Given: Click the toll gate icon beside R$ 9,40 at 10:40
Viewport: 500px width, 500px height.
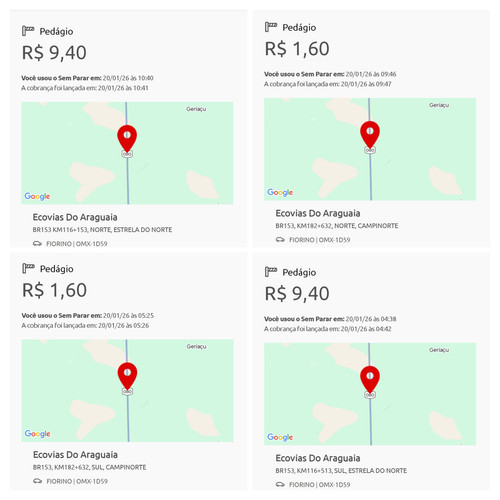Looking at the screenshot, I should click(28, 31).
